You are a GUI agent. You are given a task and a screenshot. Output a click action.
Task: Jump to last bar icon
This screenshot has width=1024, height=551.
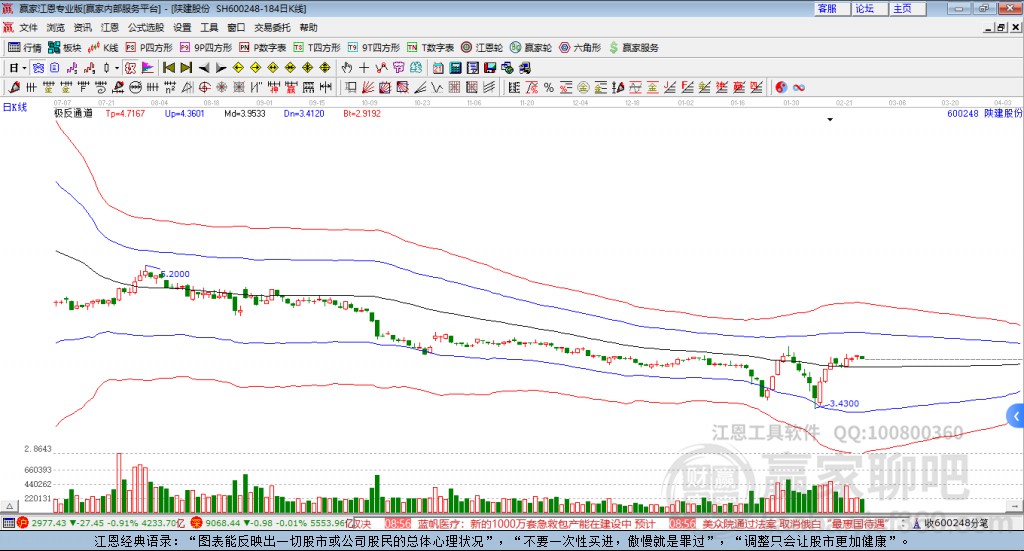pos(186,68)
